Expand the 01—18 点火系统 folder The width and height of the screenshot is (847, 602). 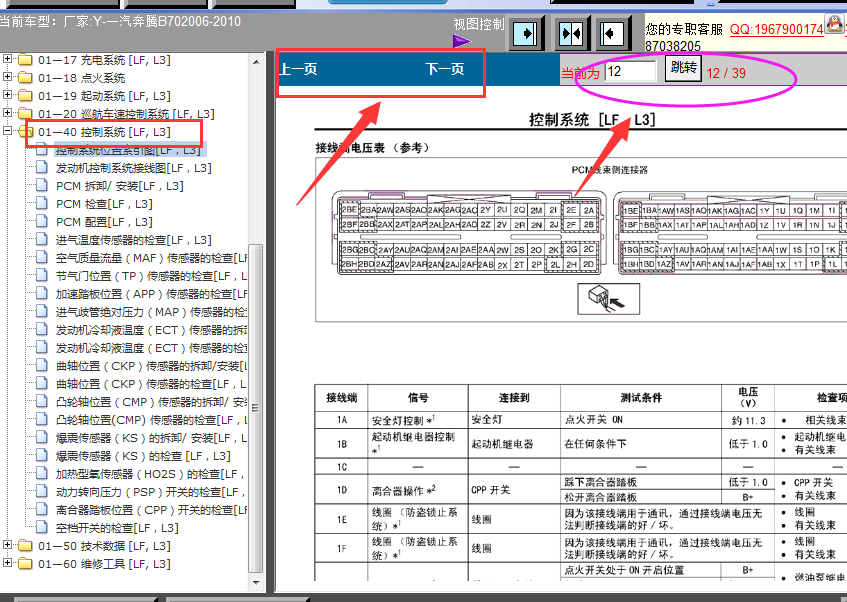[7, 77]
